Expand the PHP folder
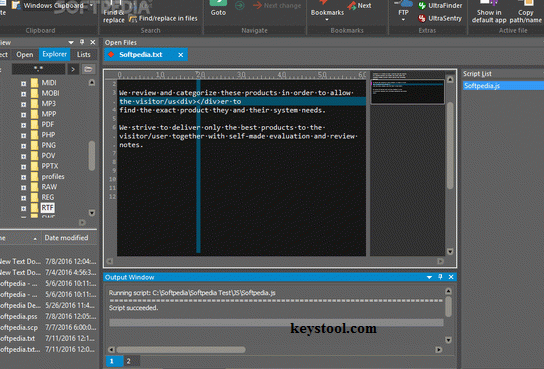 [23, 135]
